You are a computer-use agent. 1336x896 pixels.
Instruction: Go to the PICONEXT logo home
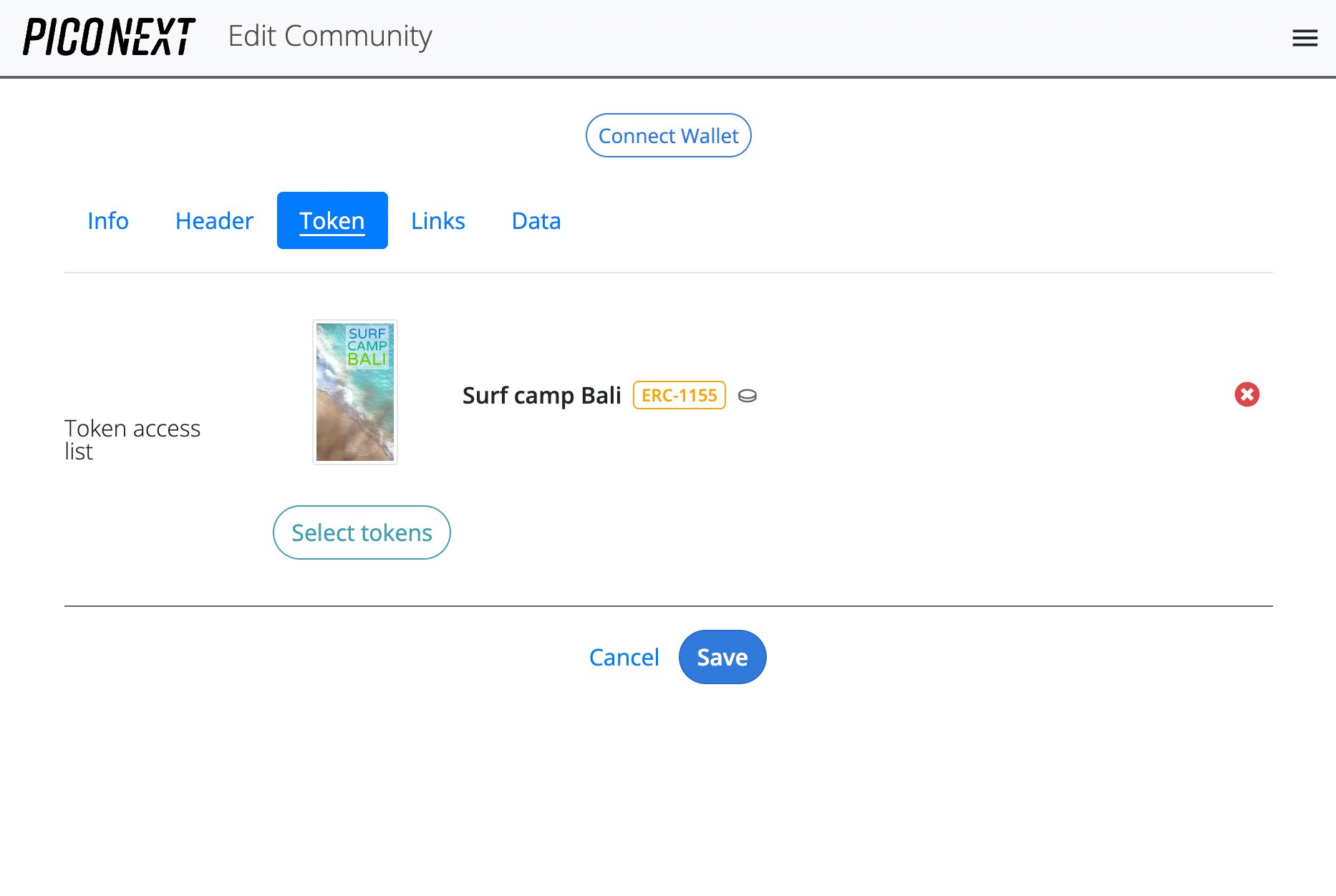click(109, 37)
